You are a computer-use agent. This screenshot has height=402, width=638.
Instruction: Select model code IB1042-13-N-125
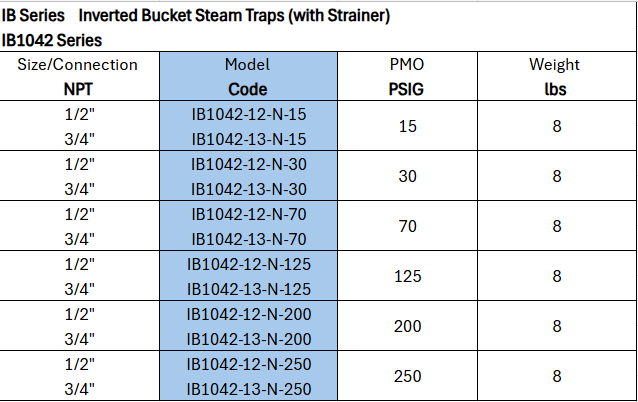click(x=248, y=289)
